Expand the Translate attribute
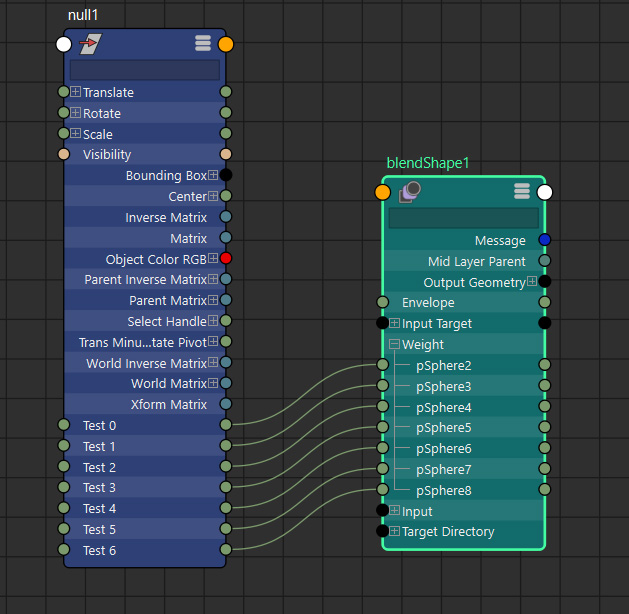629x614 pixels. coord(76,92)
